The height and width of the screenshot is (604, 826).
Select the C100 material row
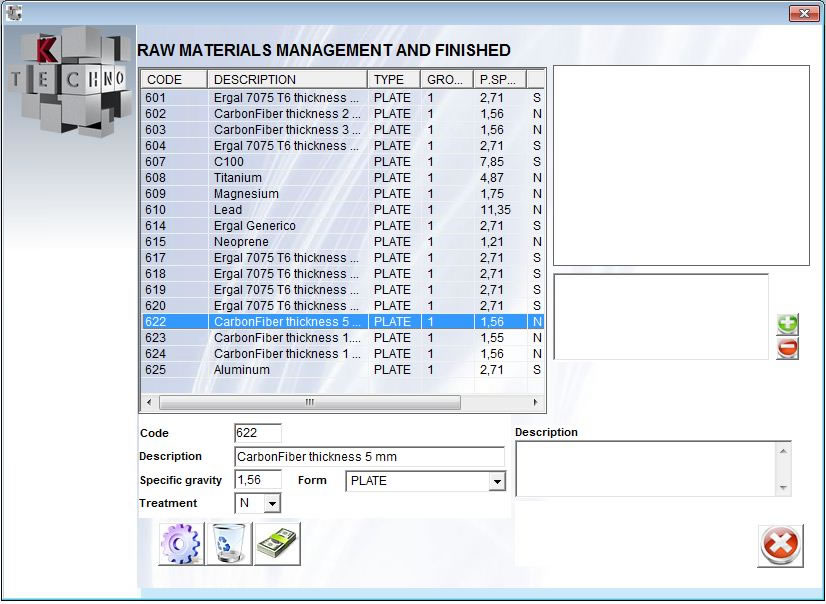click(343, 162)
